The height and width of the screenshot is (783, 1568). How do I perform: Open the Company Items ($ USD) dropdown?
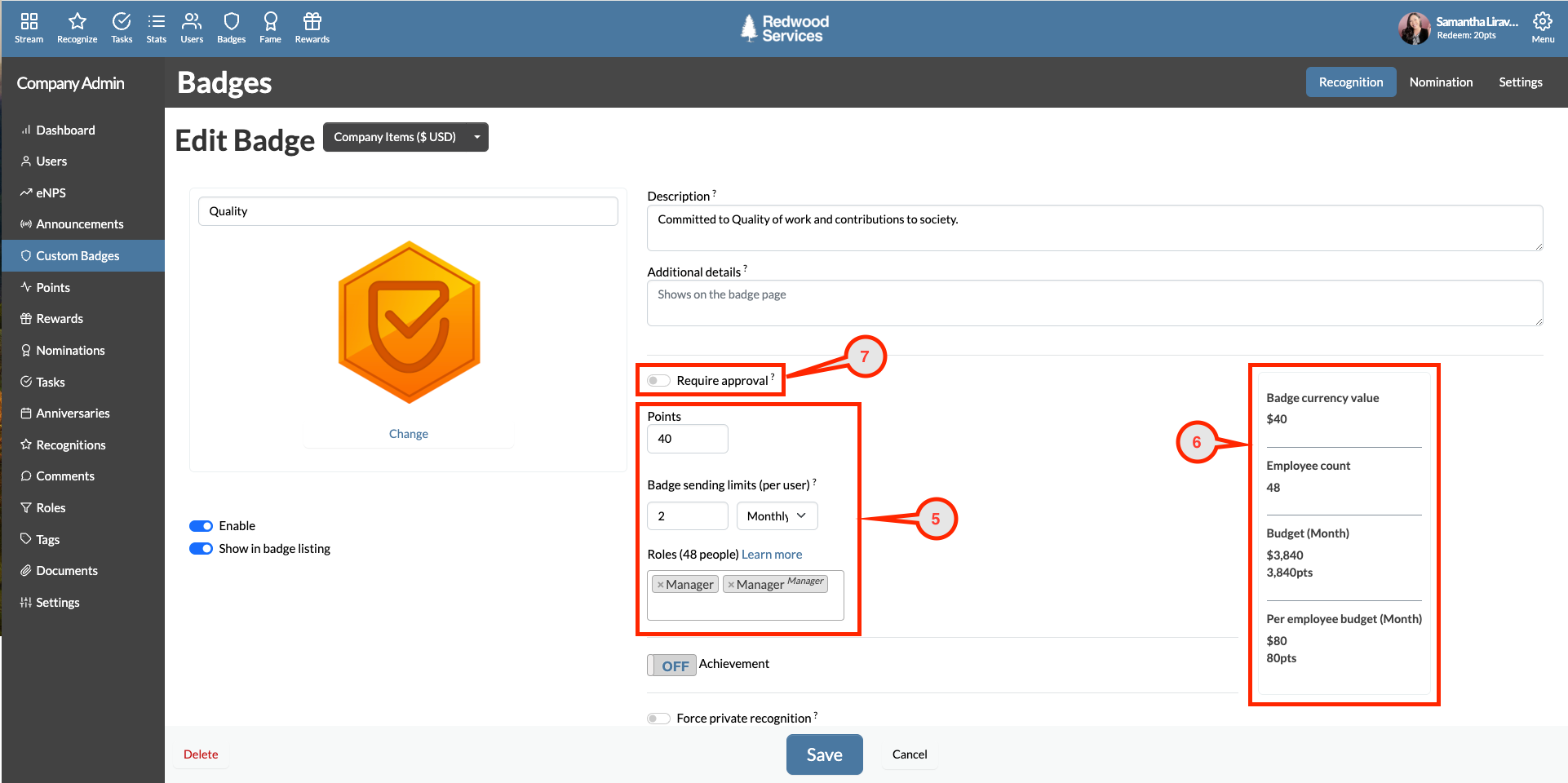[x=405, y=136]
